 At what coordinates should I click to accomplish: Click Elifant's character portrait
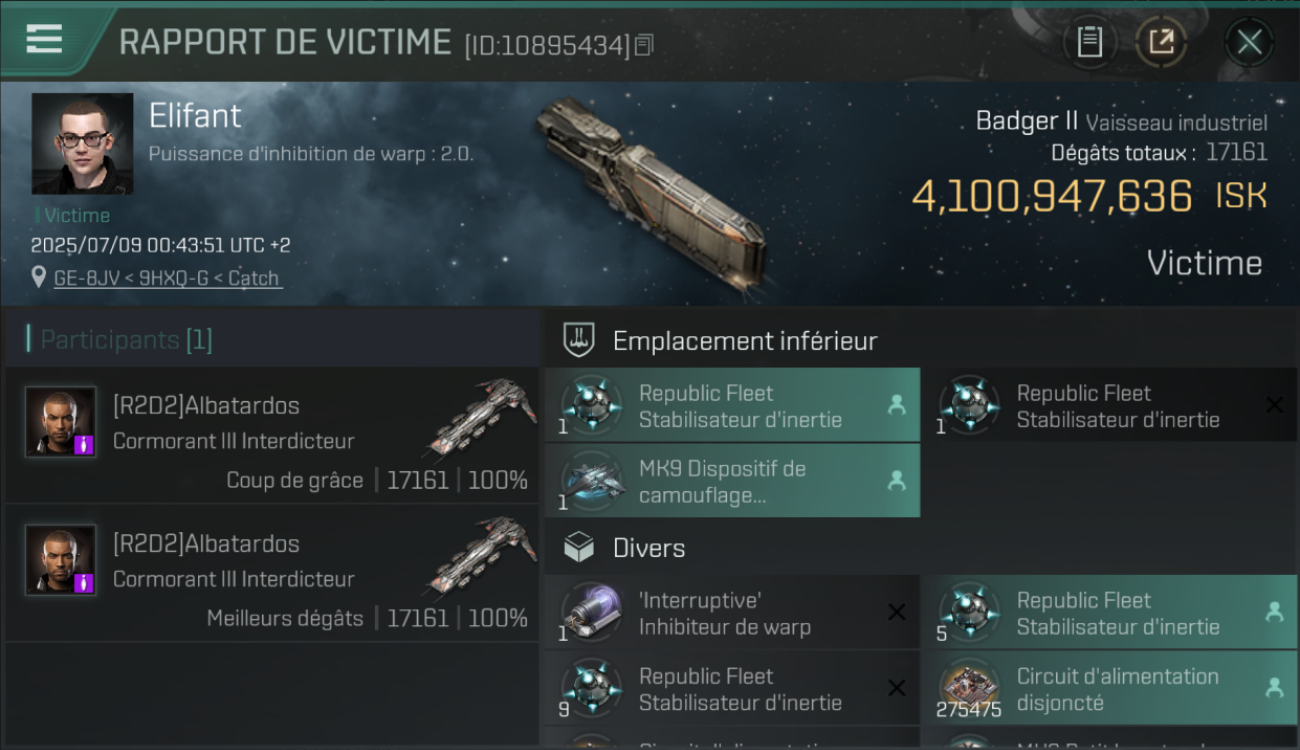82,144
